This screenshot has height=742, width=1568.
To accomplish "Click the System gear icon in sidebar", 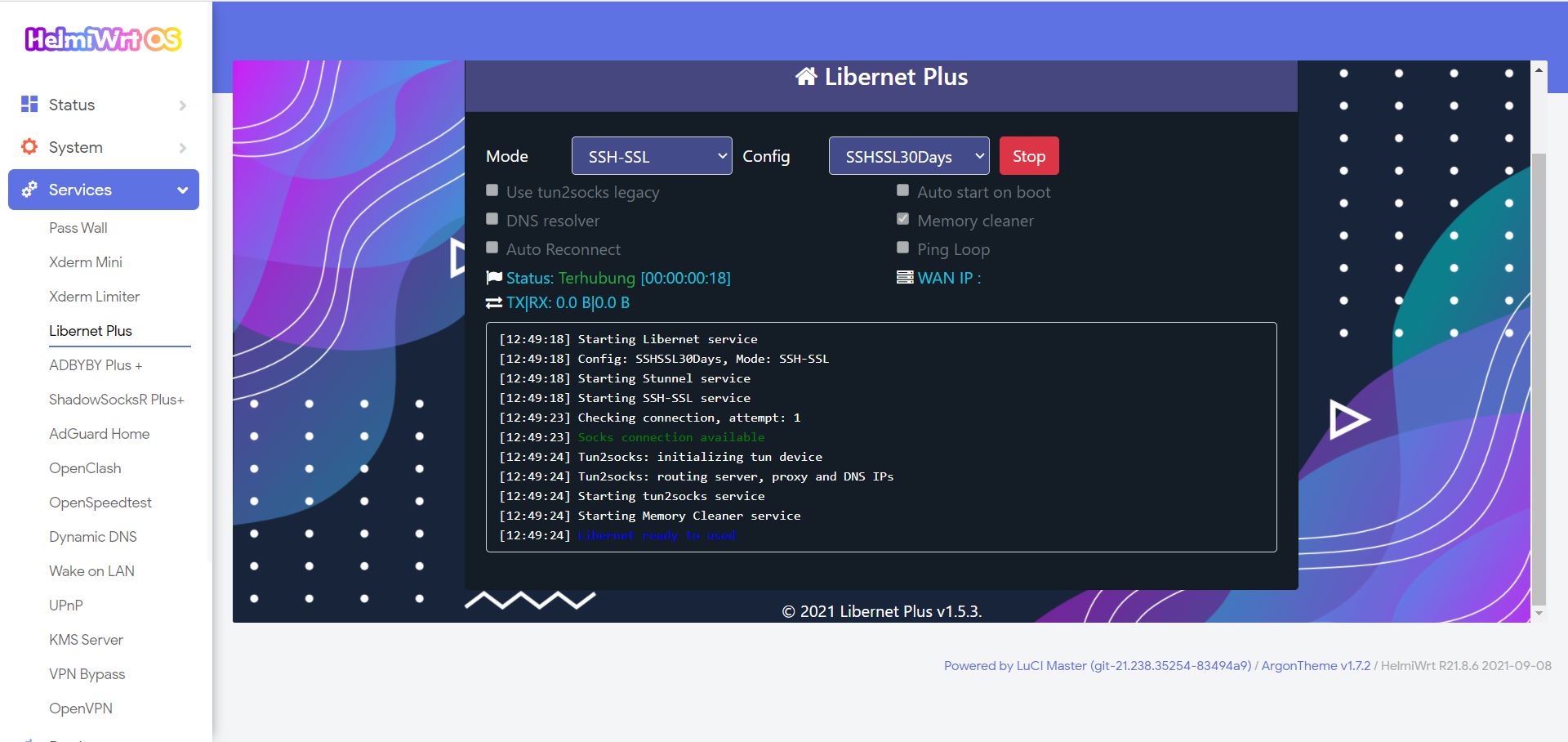I will pos(29,146).
